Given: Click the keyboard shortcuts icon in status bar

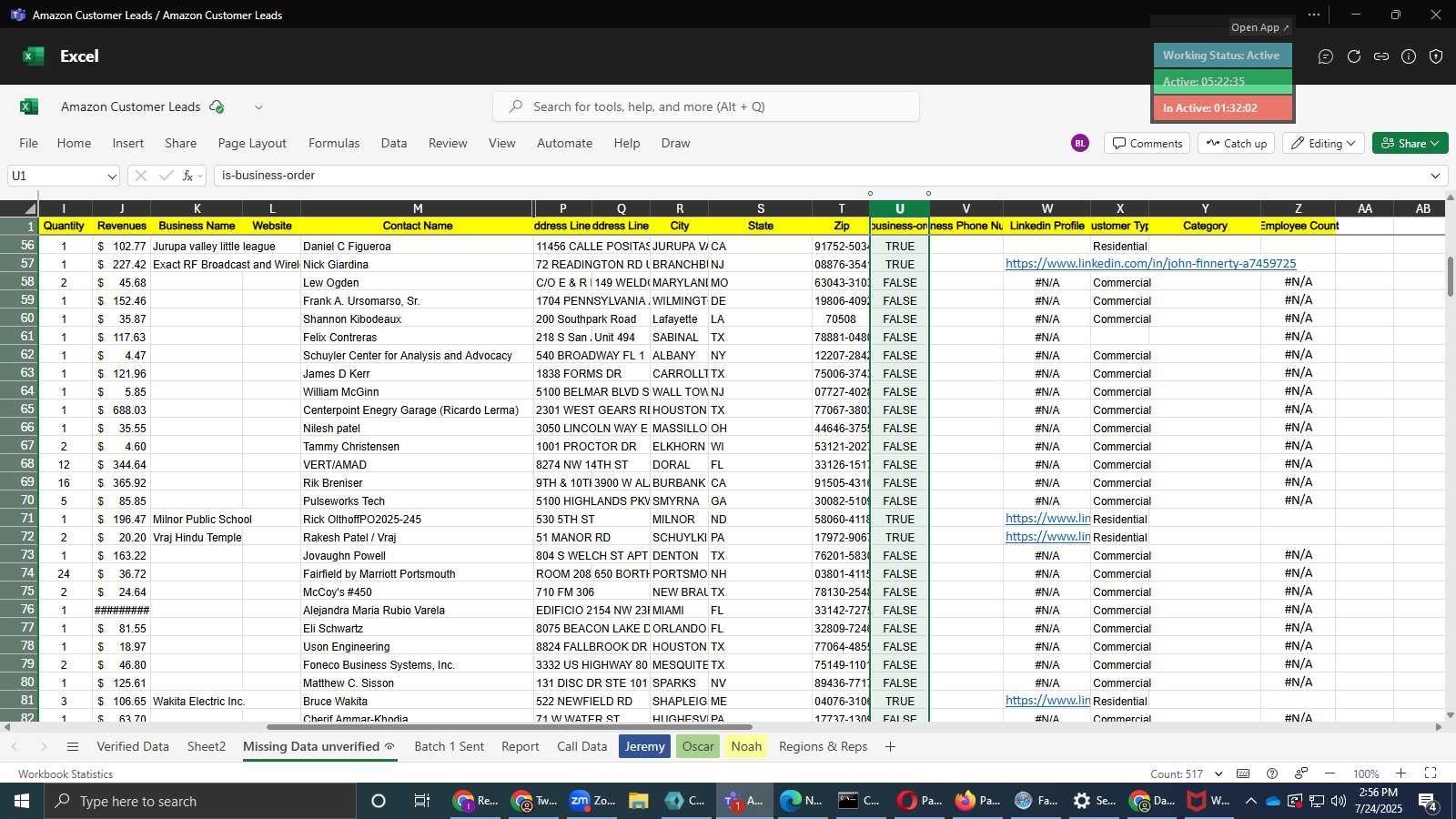Looking at the screenshot, I should tap(1243, 773).
